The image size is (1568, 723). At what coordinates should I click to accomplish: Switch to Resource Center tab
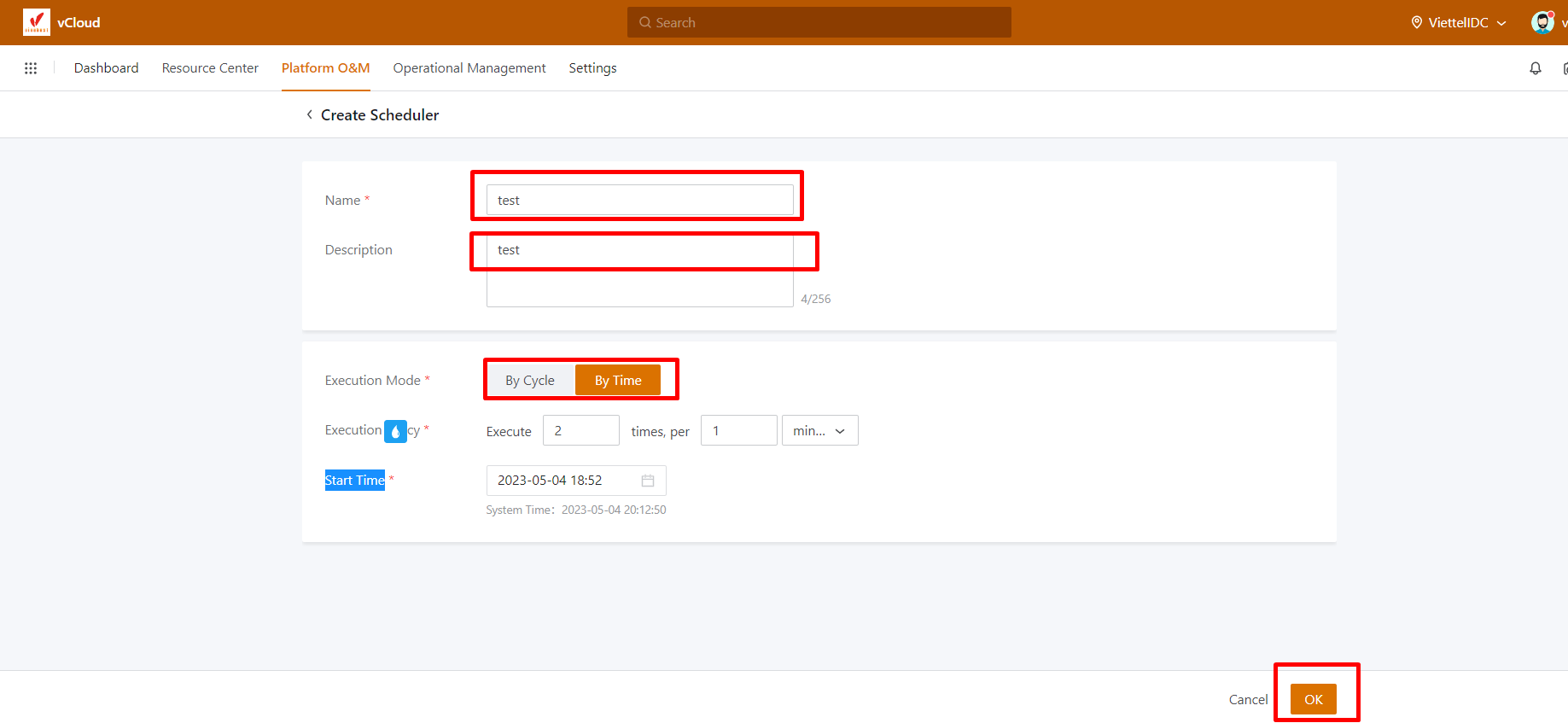(210, 68)
